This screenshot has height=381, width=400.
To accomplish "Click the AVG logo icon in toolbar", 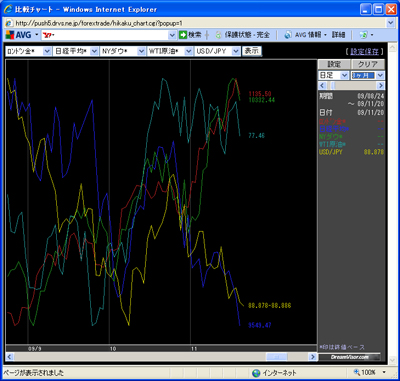I will tap(10, 35).
